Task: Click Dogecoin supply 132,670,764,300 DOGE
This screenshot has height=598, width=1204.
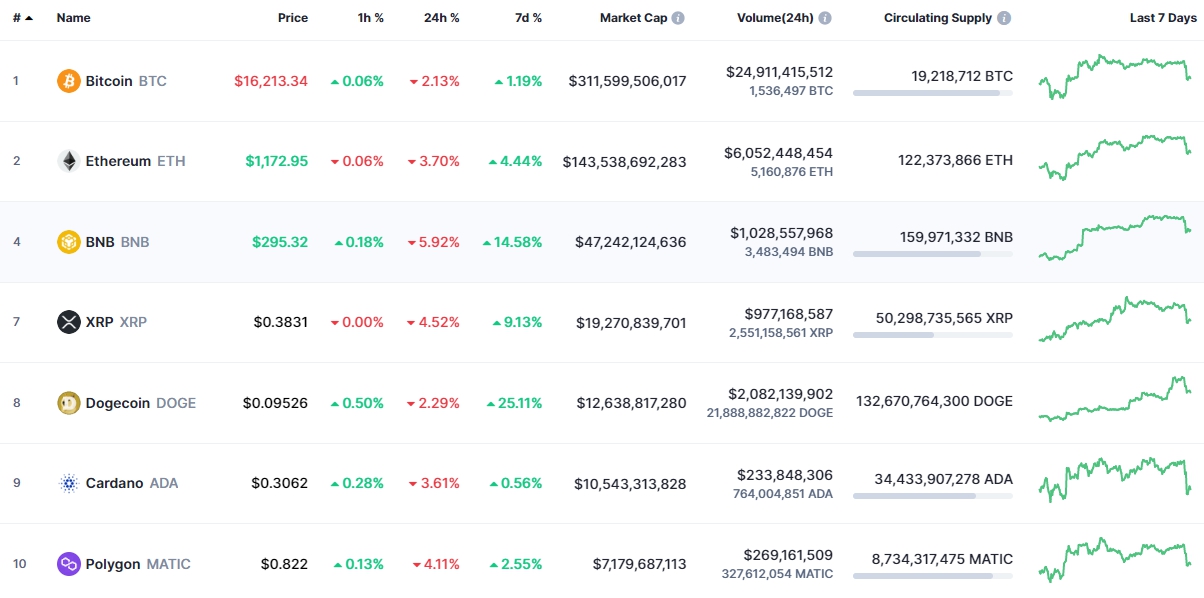Action: pyautogui.click(x=934, y=401)
